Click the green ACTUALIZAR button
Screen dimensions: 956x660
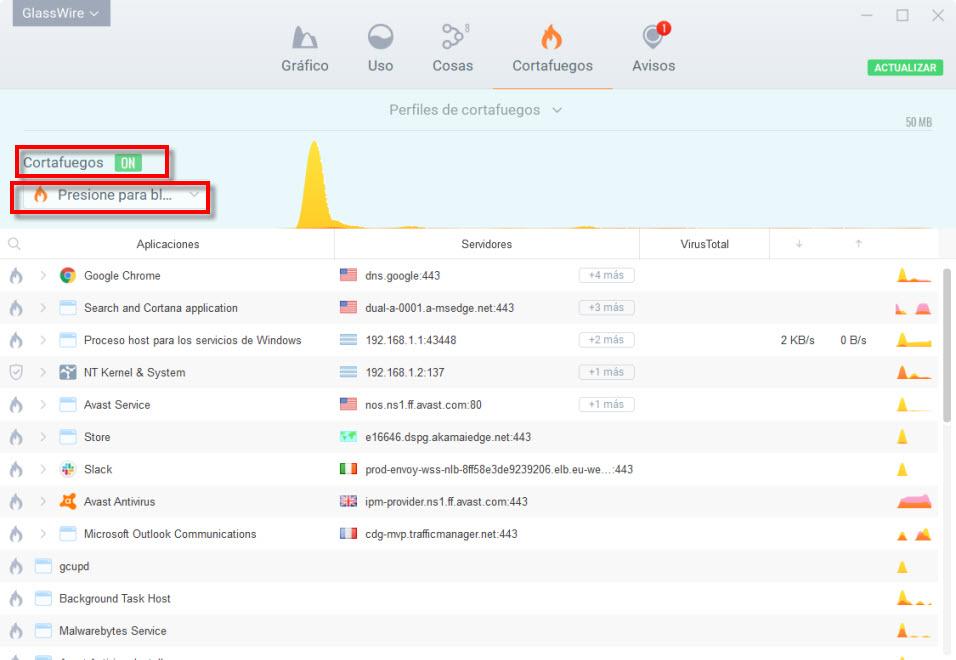click(905, 68)
